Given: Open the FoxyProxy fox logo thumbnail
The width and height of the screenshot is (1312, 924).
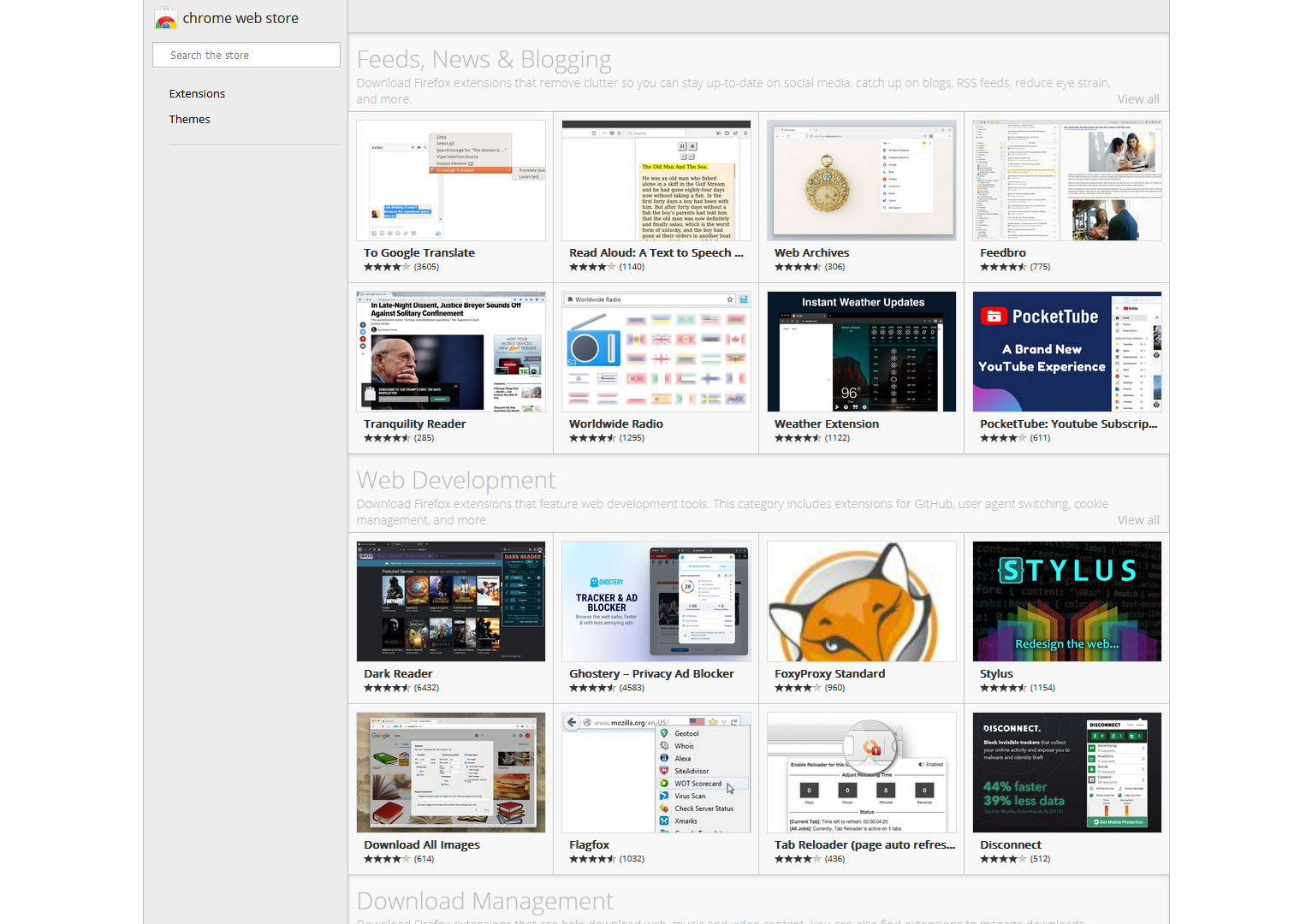Looking at the screenshot, I should click(862, 601).
